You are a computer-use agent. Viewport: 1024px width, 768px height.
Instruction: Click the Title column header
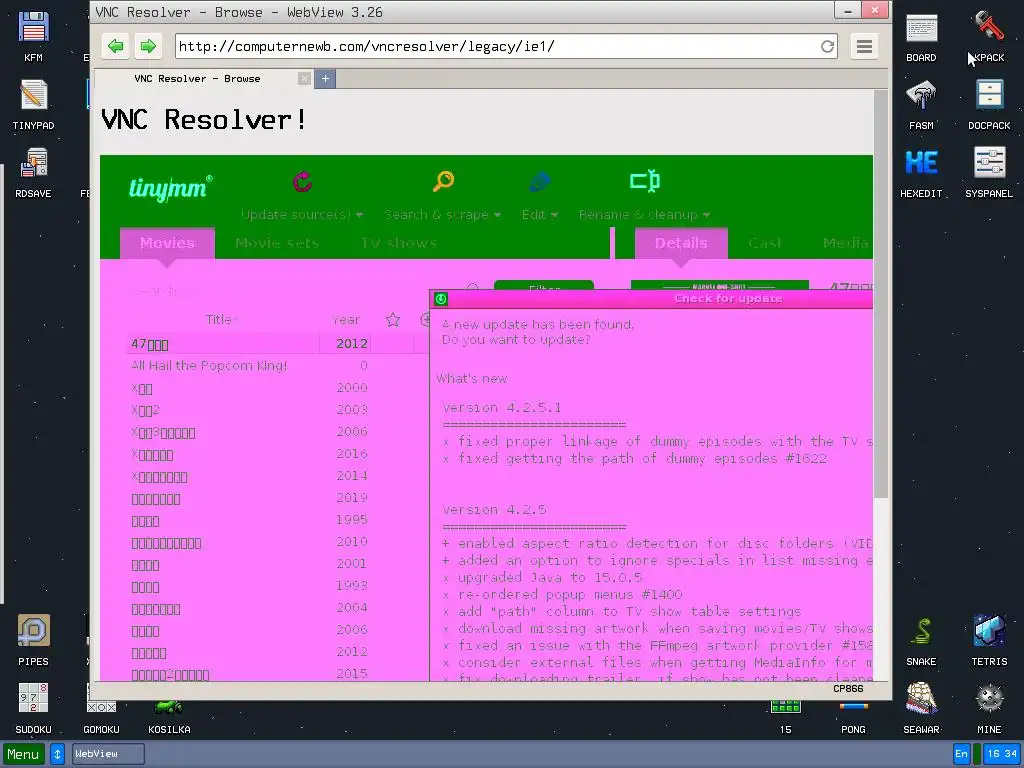pos(221,319)
